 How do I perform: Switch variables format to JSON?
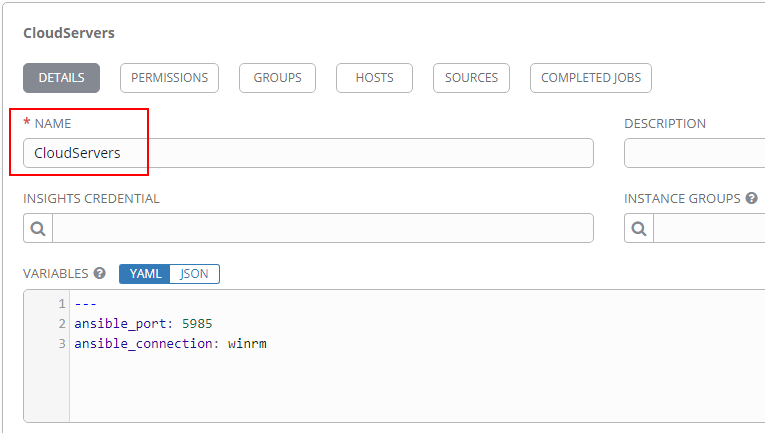(194, 274)
